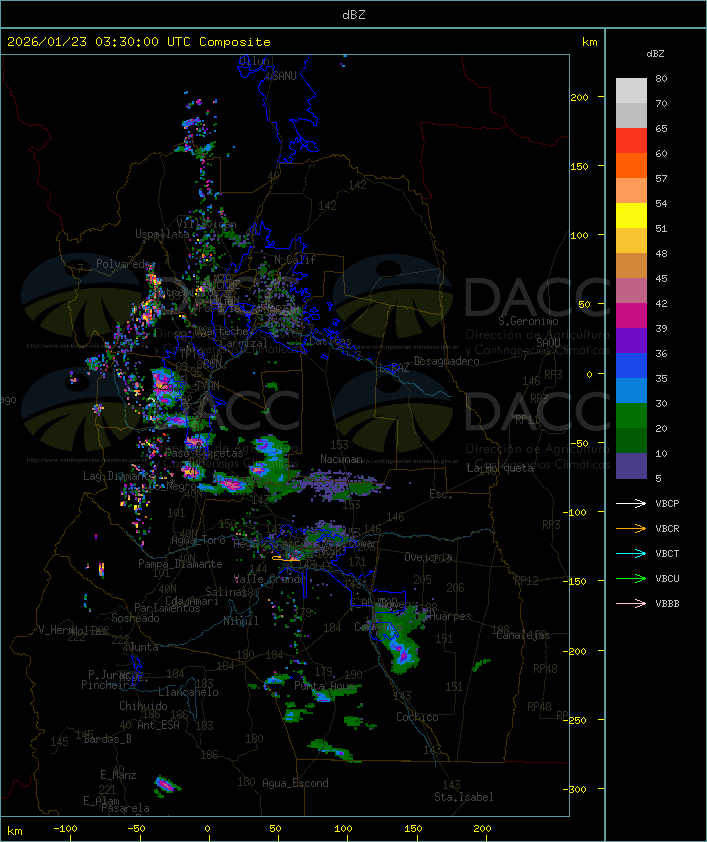Click the Agua_Escond location label
The image size is (707, 842).
[x=295, y=783]
